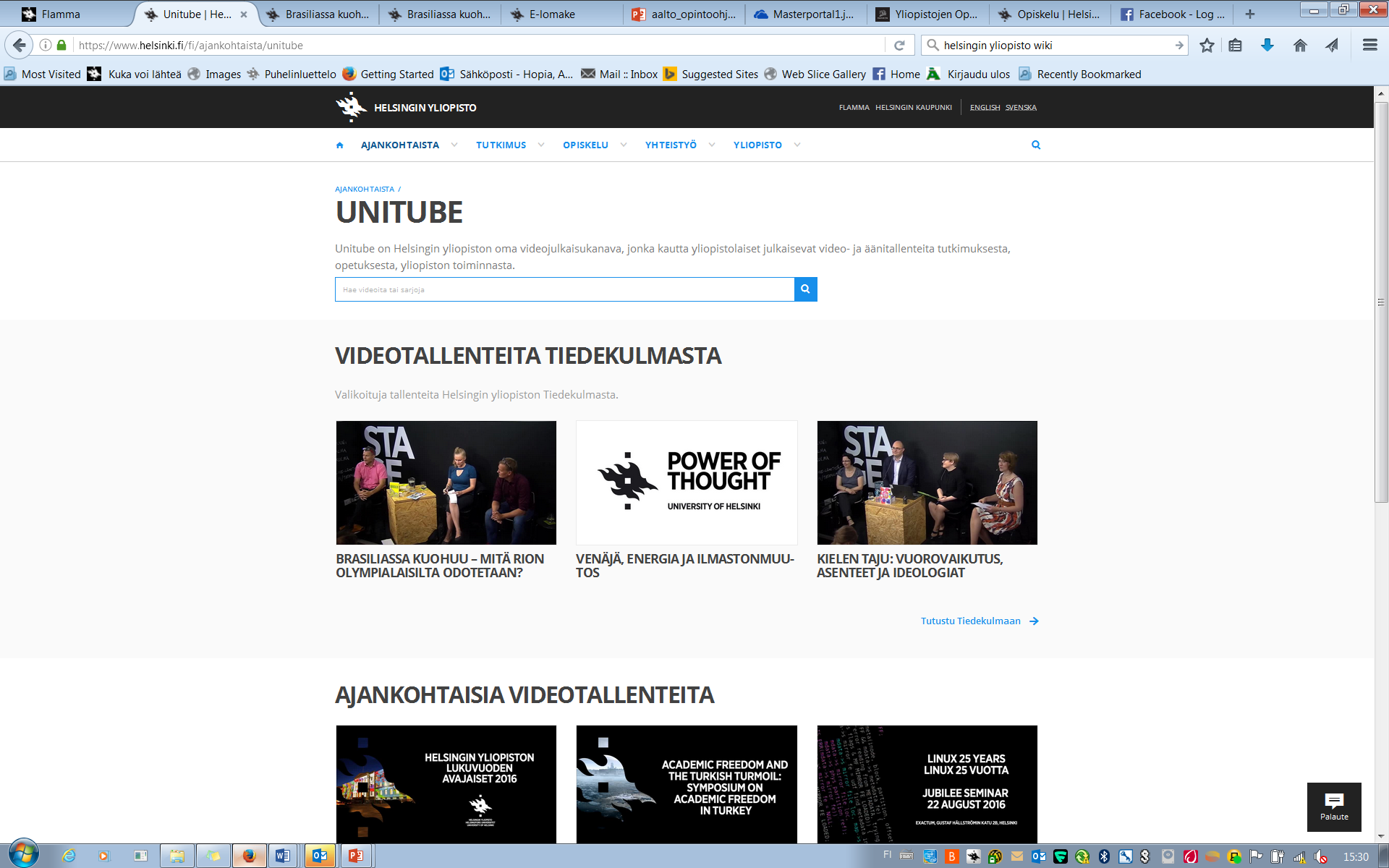Reload the page with the refresh icon
The image size is (1389, 868).
[899, 45]
